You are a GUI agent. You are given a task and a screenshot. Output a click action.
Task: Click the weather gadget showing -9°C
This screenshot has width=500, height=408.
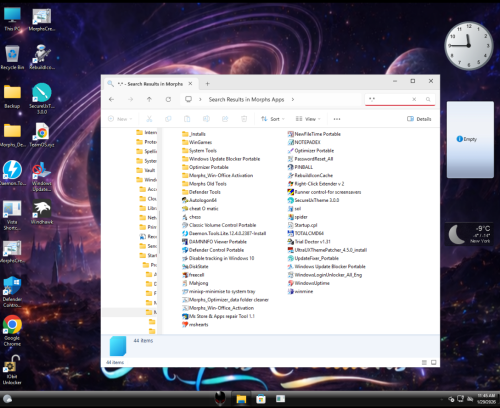point(470,234)
